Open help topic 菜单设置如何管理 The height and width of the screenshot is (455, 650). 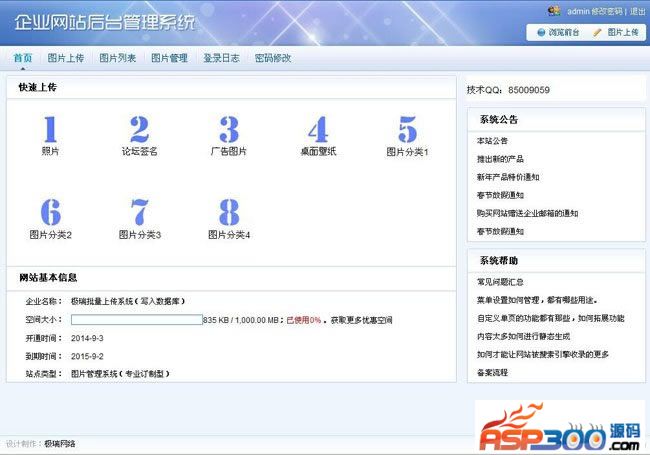point(537,300)
